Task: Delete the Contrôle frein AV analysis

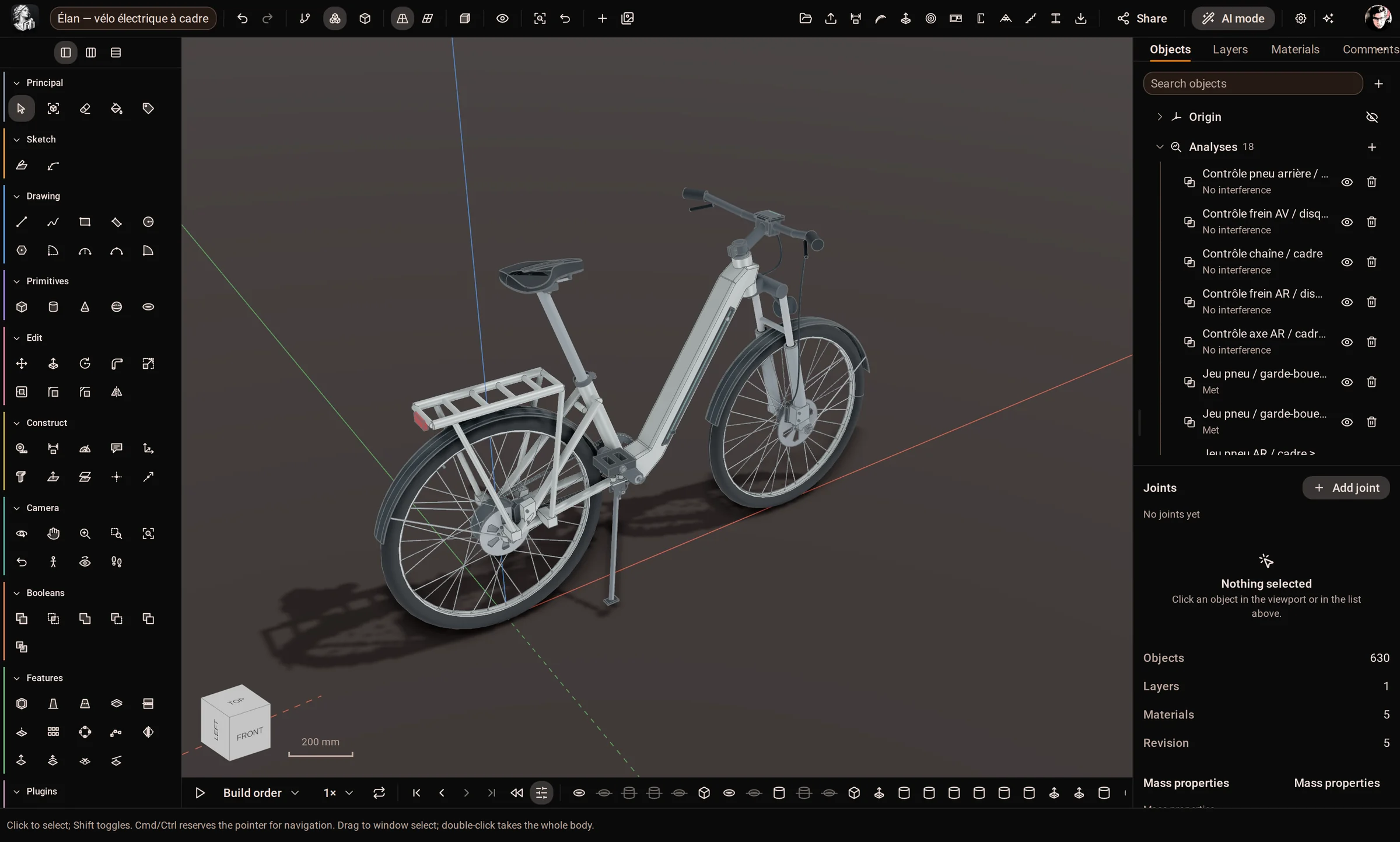Action: click(x=1371, y=222)
